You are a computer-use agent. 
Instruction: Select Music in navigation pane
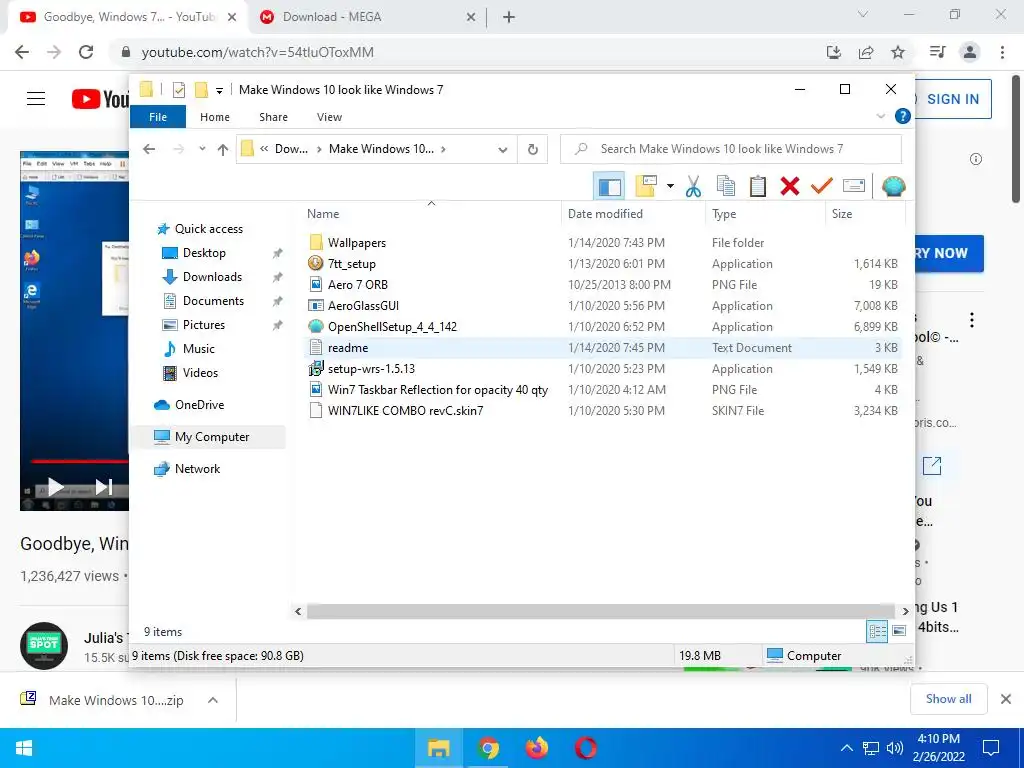199,349
